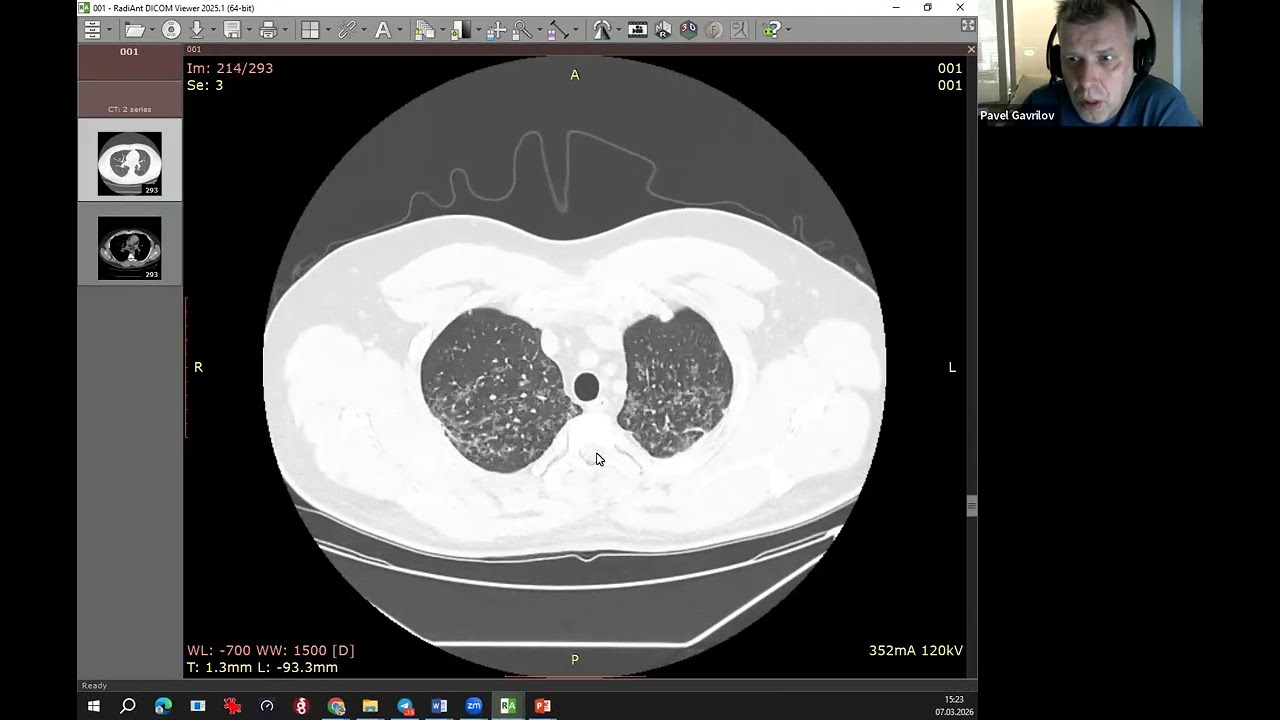Click the image fusion F icon
Viewport: 1280px width, 720px height.
(713, 30)
